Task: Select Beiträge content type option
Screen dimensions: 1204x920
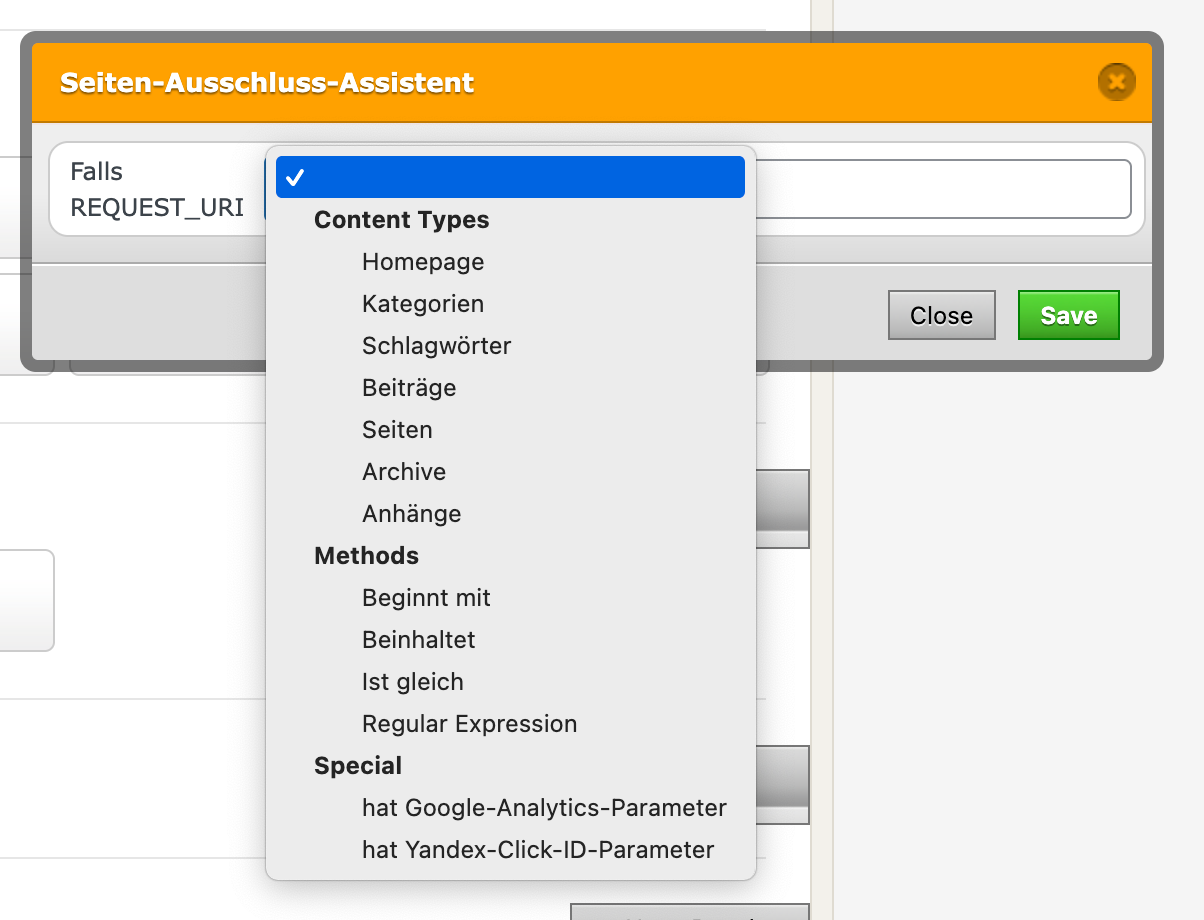Action: coord(409,388)
